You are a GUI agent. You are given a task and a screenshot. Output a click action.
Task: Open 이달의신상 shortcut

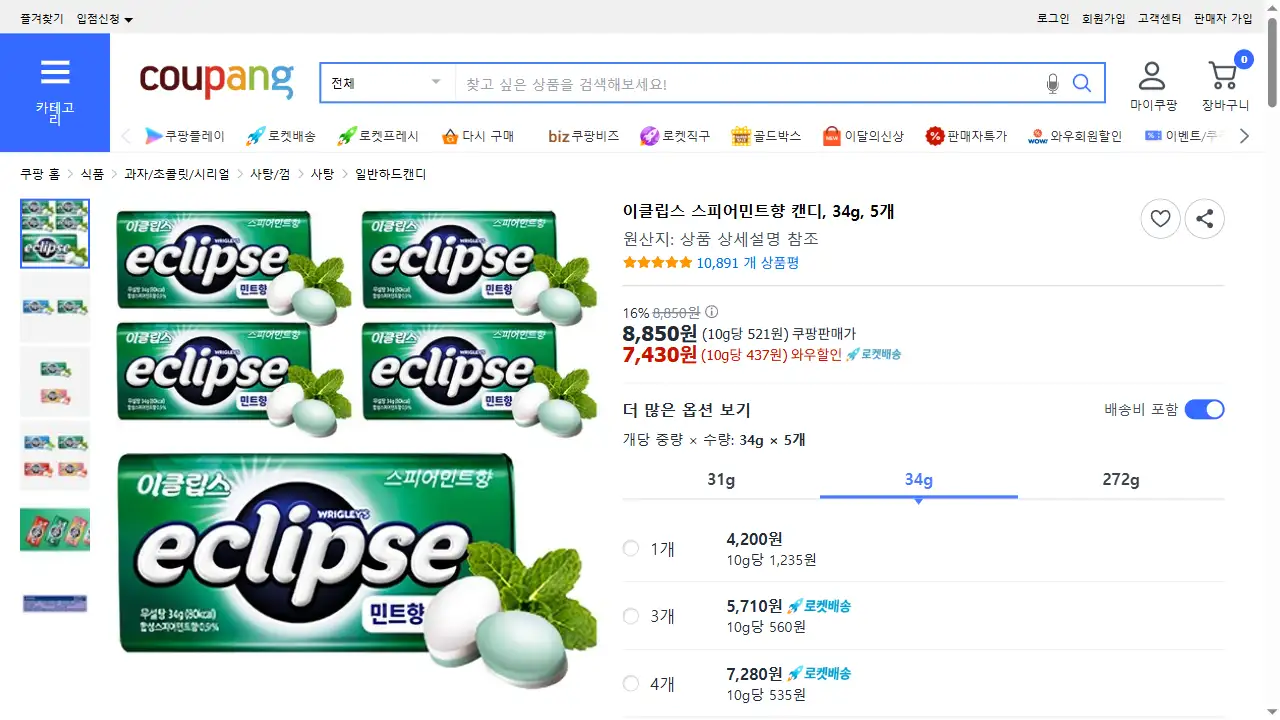pos(863,136)
